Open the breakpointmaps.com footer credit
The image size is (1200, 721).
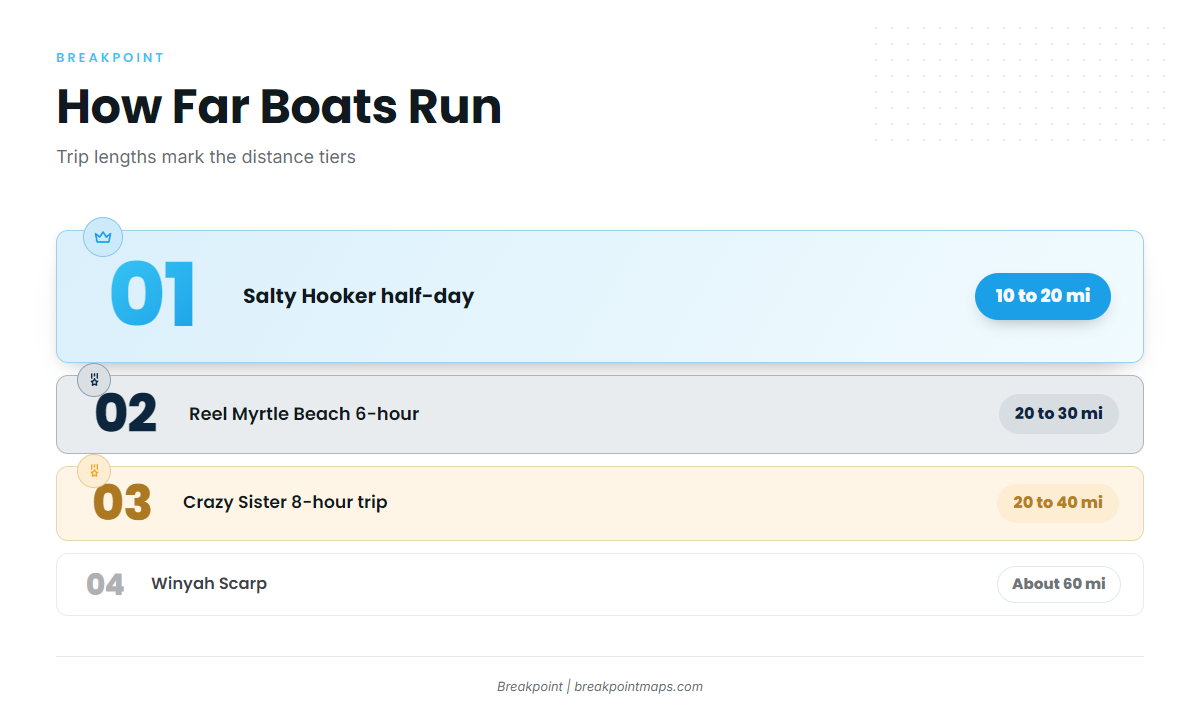click(x=600, y=687)
